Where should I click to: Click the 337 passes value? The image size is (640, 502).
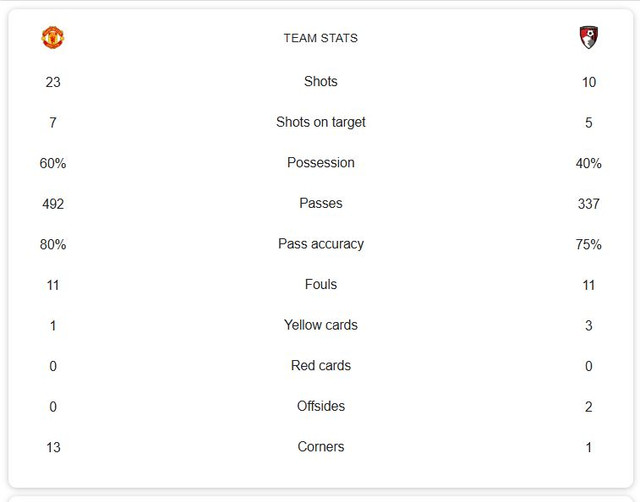[x=589, y=204]
